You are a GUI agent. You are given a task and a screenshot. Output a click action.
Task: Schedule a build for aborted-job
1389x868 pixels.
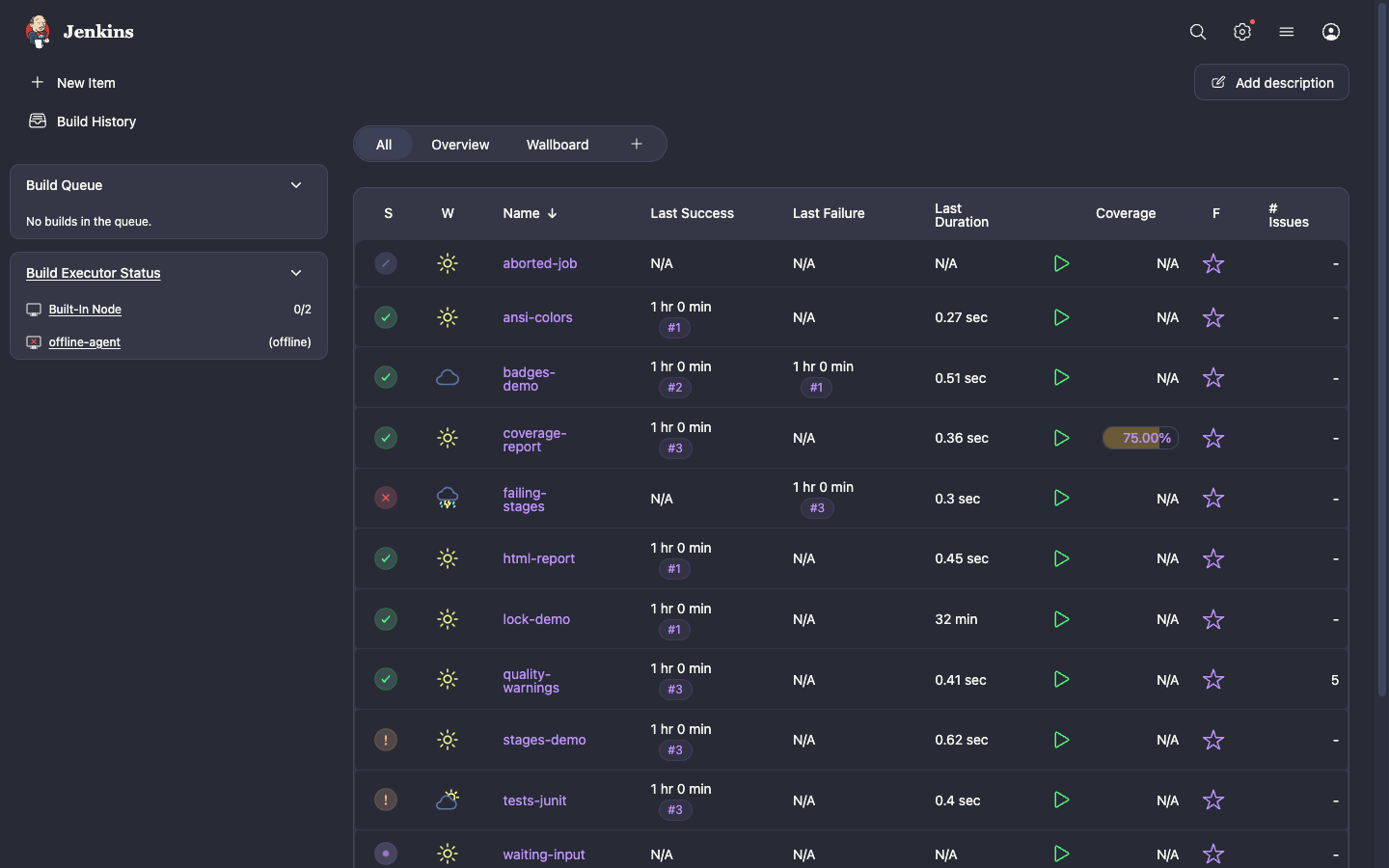1061,263
